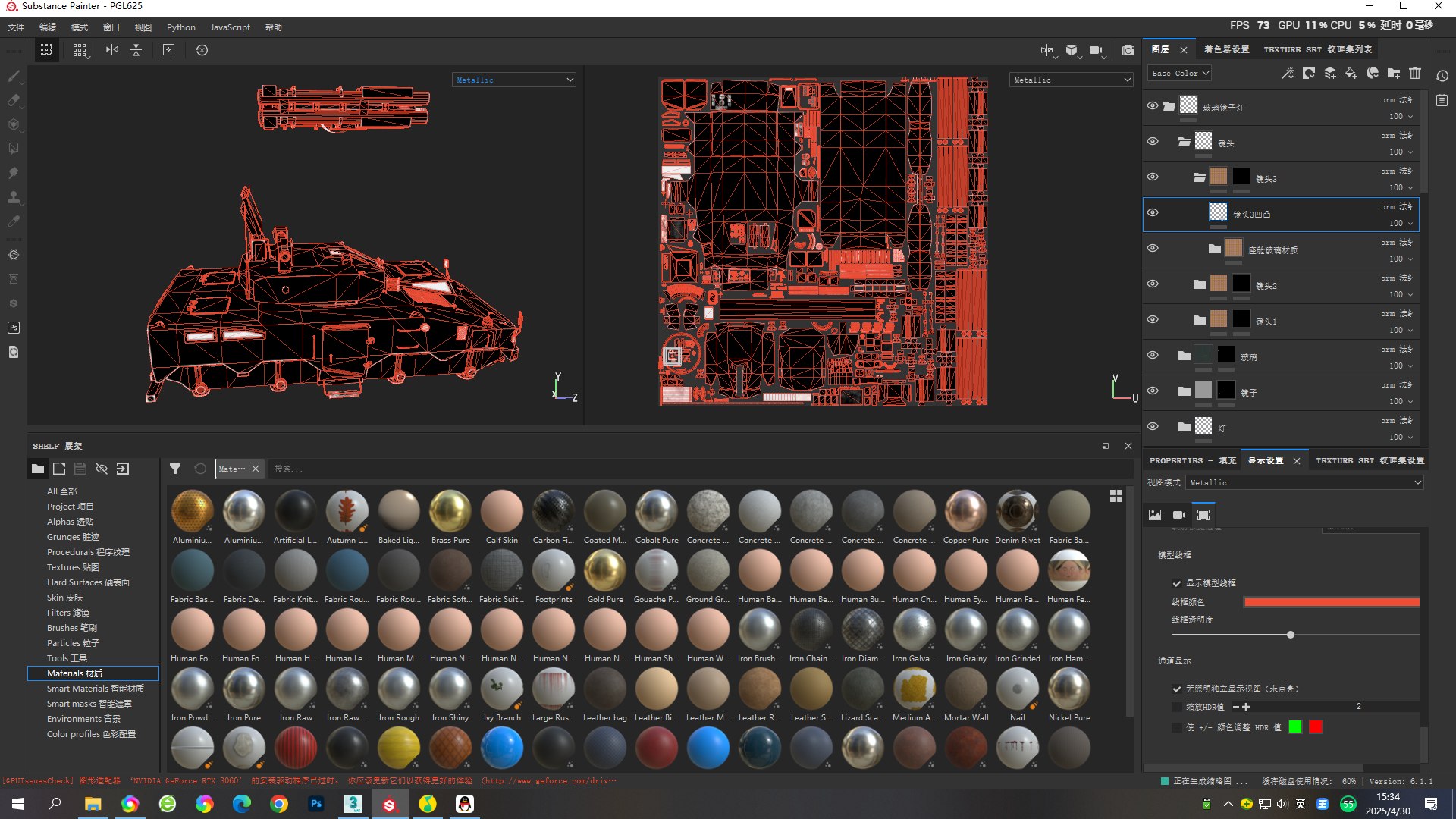Click the add layer icon
The width and height of the screenshot is (1456, 819).
point(1330,74)
